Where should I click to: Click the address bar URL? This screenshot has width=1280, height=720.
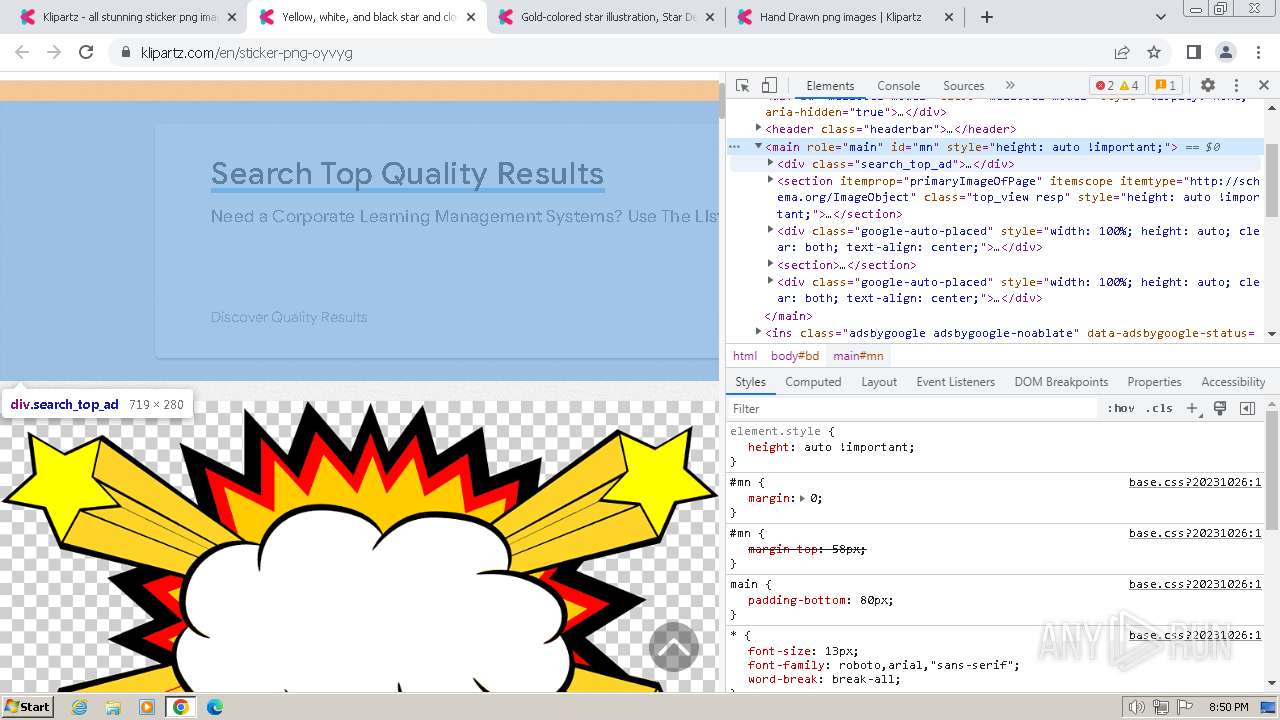click(246, 53)
